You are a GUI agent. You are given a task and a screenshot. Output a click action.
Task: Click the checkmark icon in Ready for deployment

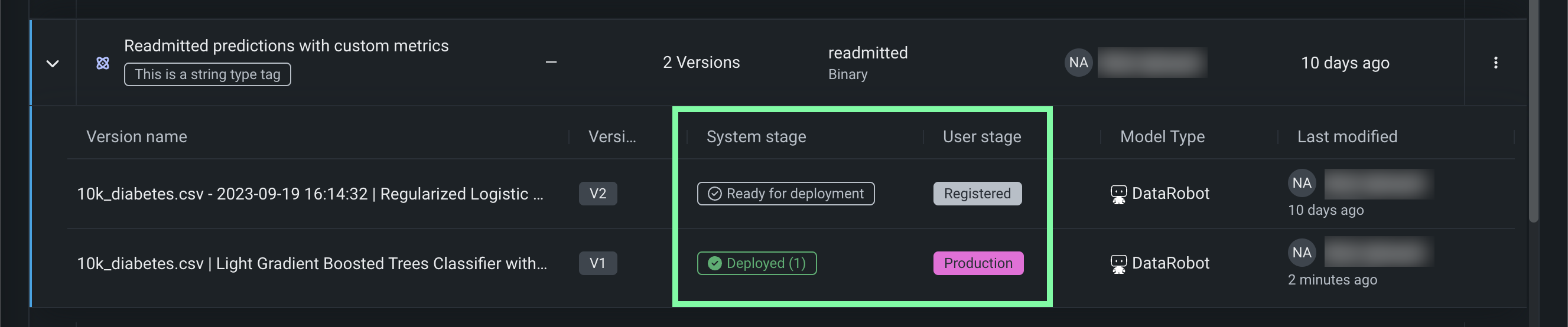(715, 194)
